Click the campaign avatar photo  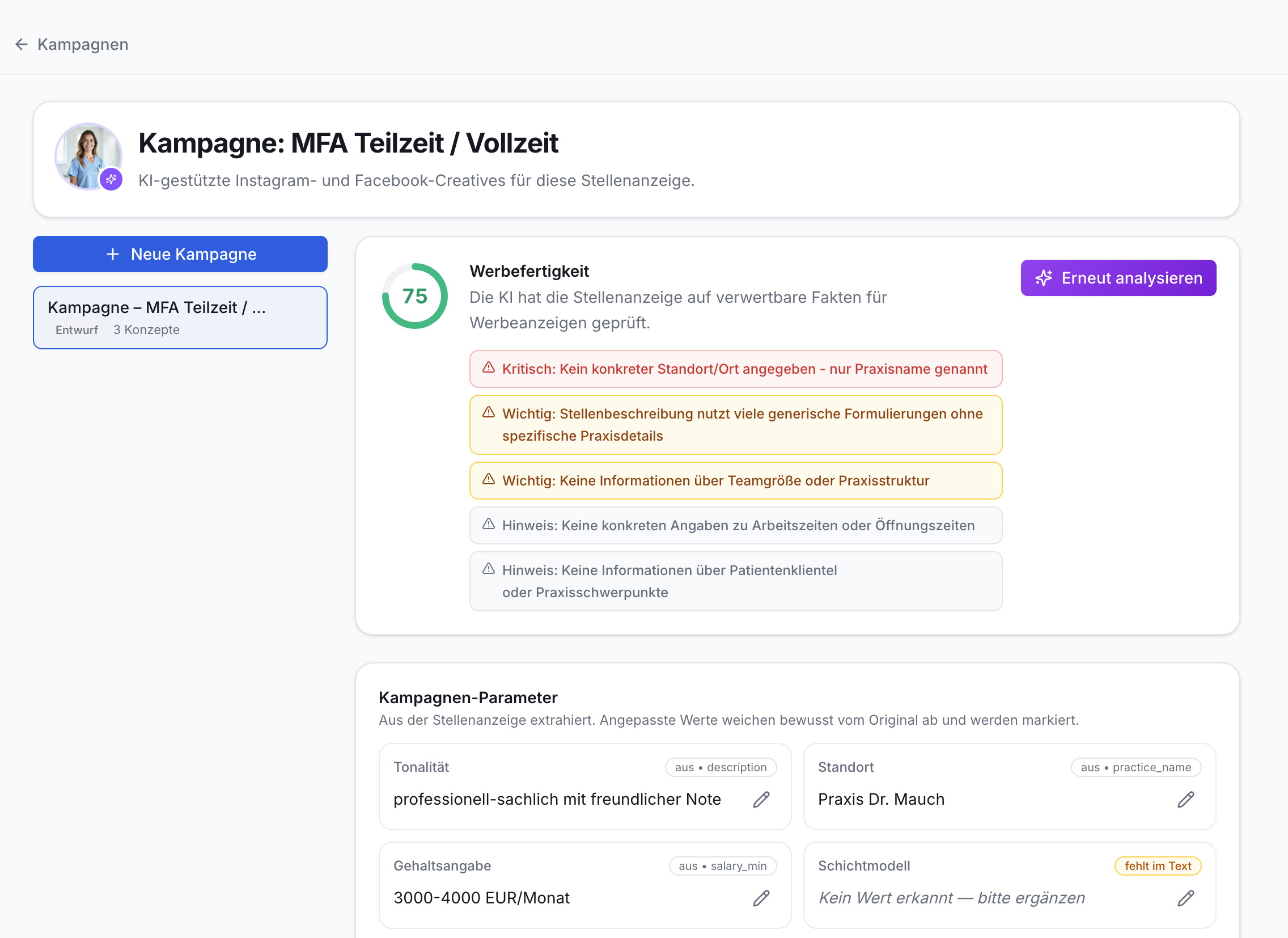pos(88,156)
